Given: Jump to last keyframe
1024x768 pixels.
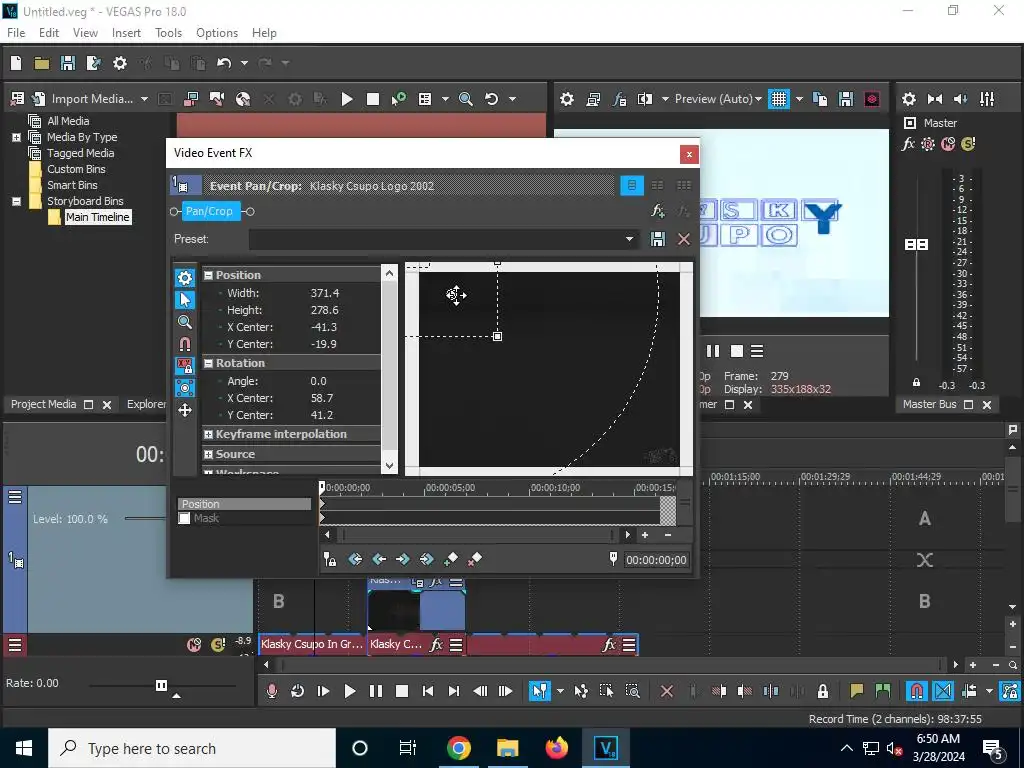Looking at the screenshot, I should 426,560.
